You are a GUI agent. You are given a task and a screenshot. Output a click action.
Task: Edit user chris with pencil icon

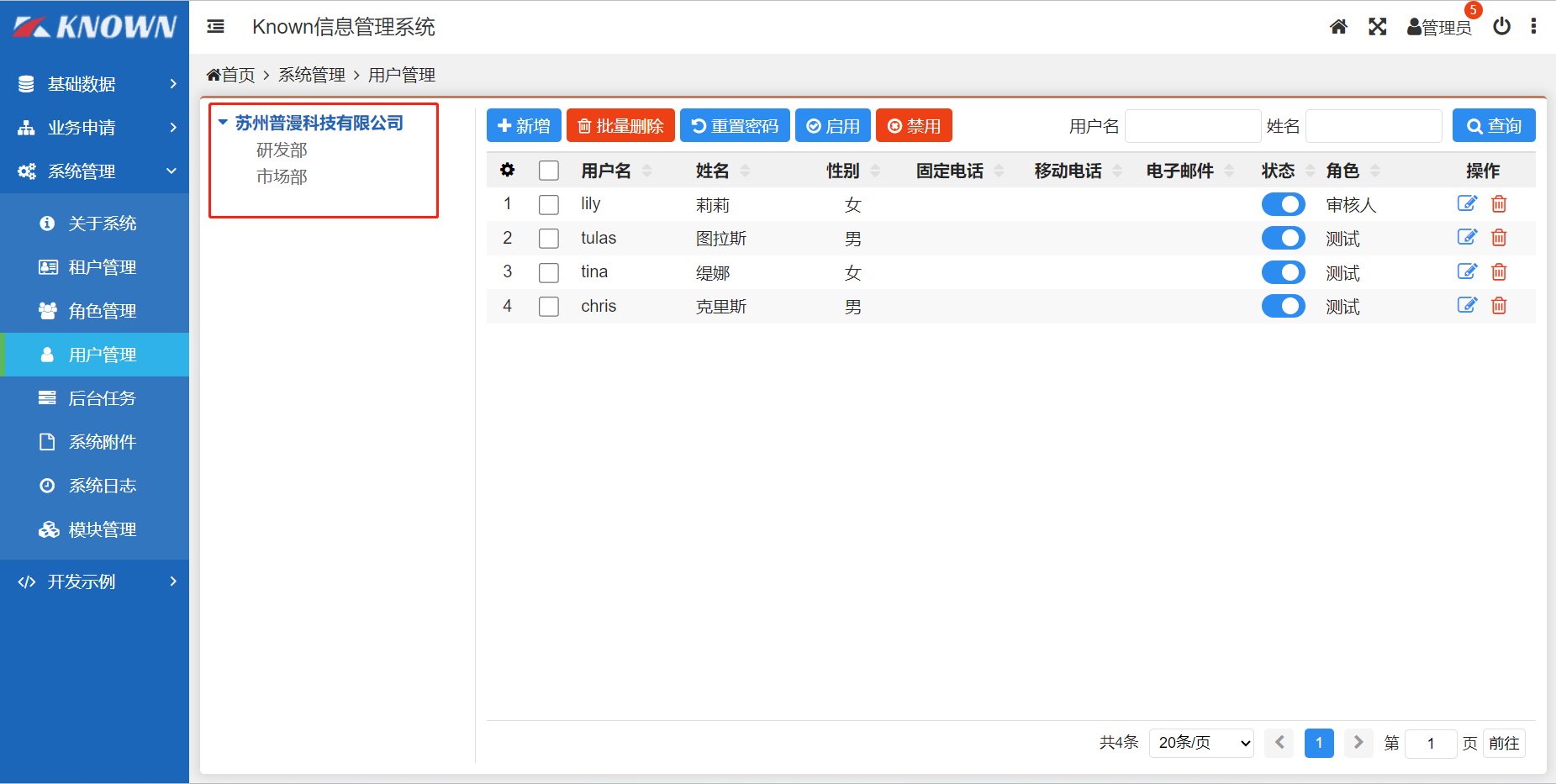click(1467, 305)
